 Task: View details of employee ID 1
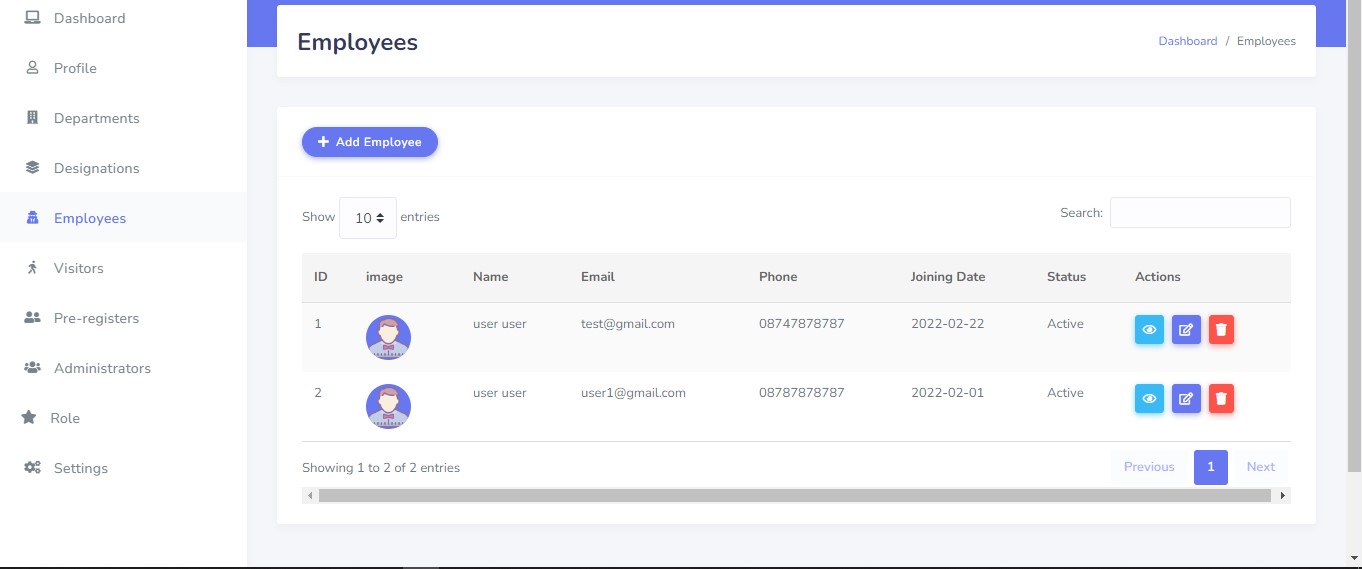pos(1149,330)
